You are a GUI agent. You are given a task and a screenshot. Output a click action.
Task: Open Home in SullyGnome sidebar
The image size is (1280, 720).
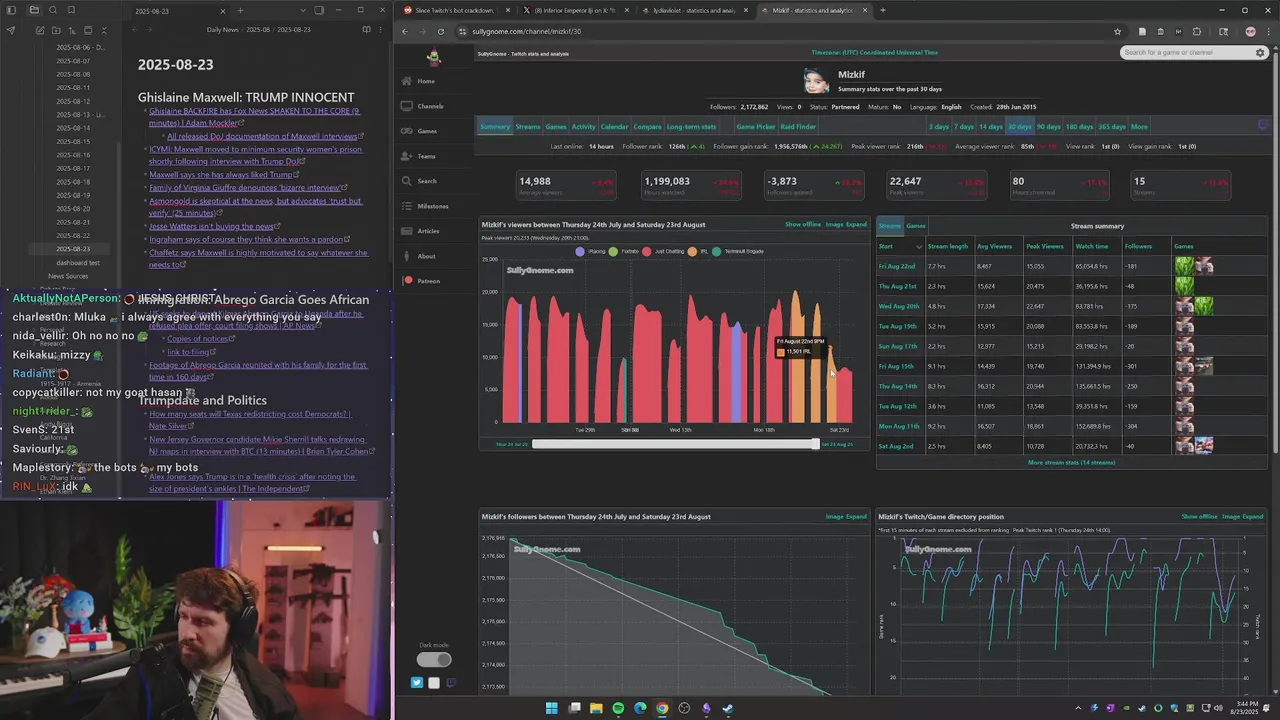(426, 81)
